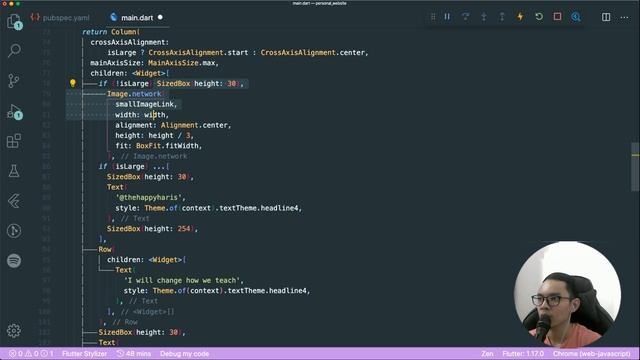The width and height of the screenshot is (640, 360).
Task: Close the unsaved main.dart tab dot
Action: (160, 18)
